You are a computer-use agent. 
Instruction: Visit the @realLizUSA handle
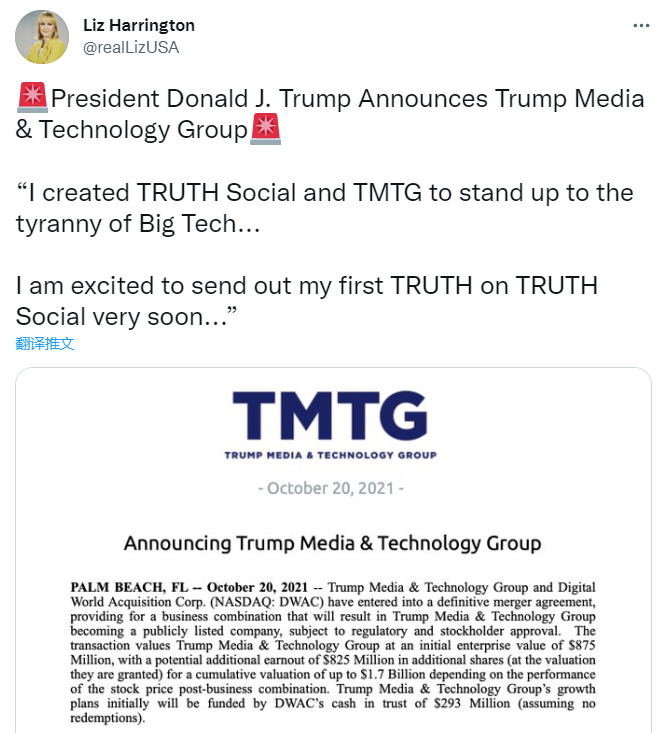131,47
